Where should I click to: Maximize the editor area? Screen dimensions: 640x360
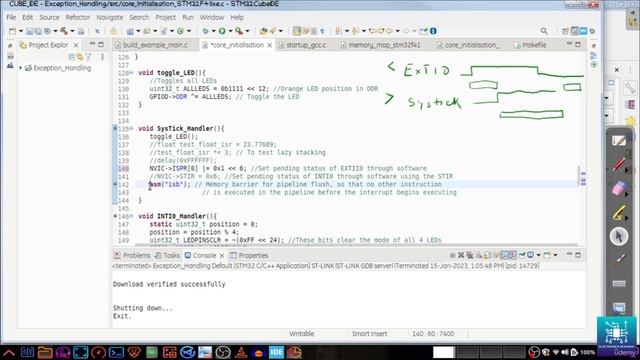point(578,44)
